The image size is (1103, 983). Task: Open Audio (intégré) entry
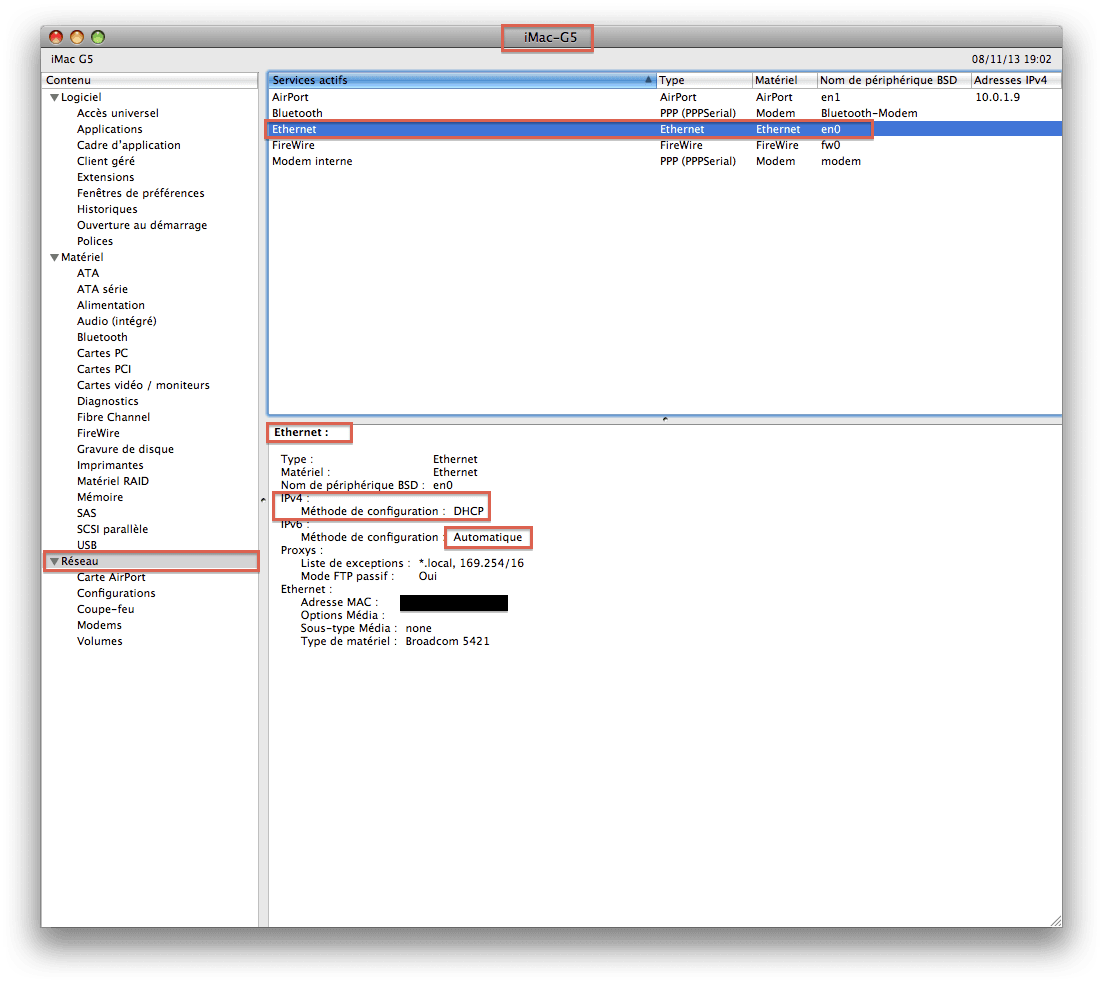(x=117, y=321)
